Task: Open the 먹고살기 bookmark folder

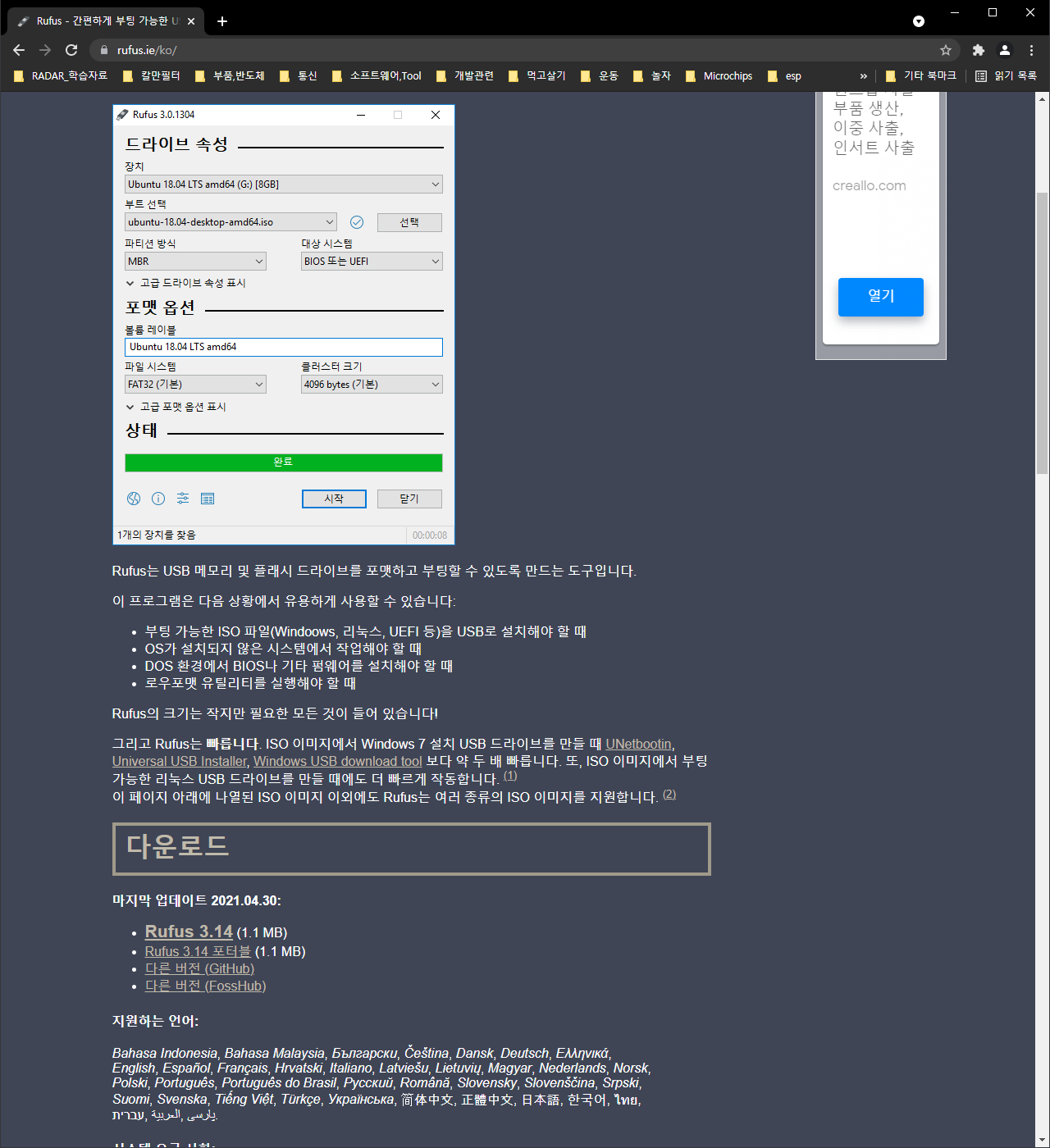Action: click(537, 75)
